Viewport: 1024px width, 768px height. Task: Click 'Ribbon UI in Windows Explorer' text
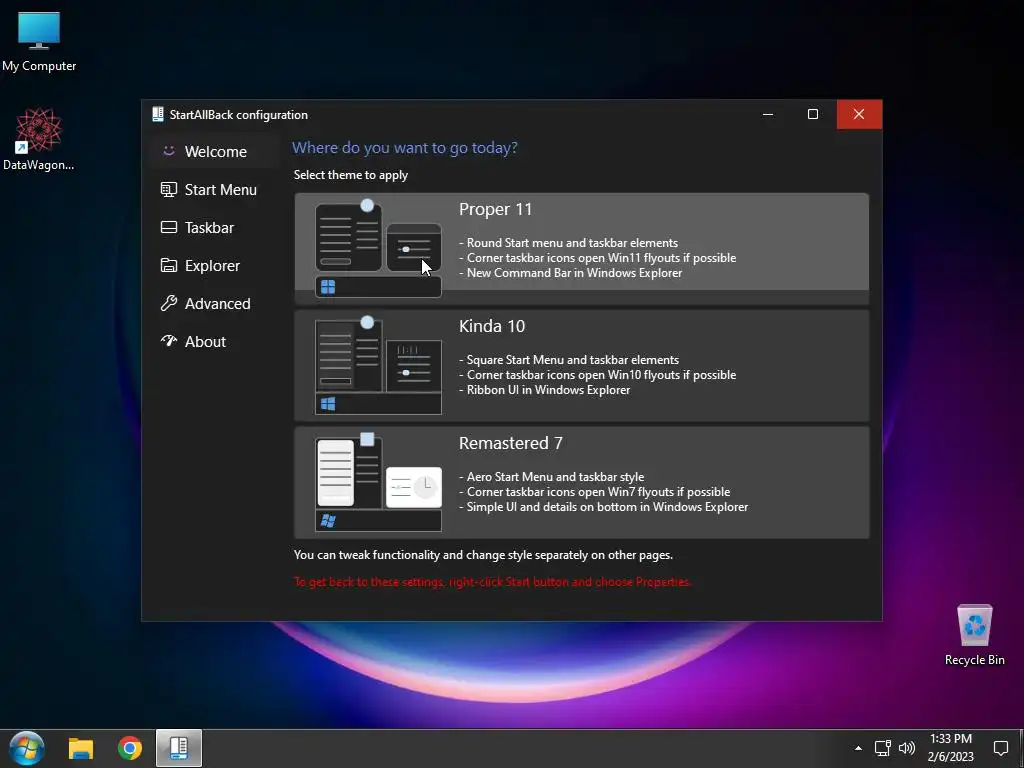549,390
